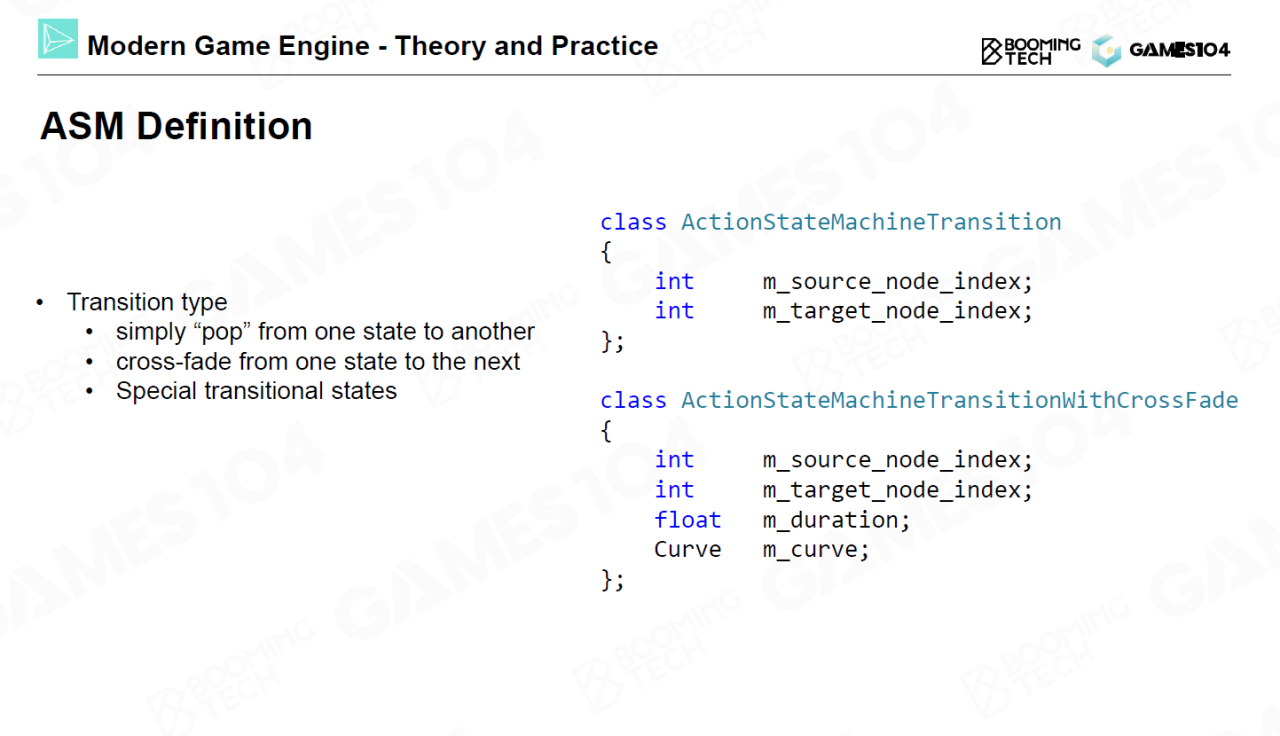Click m_target_node_index in the CrossFade class
The image size is (1280, 736).
coord(897,490)
